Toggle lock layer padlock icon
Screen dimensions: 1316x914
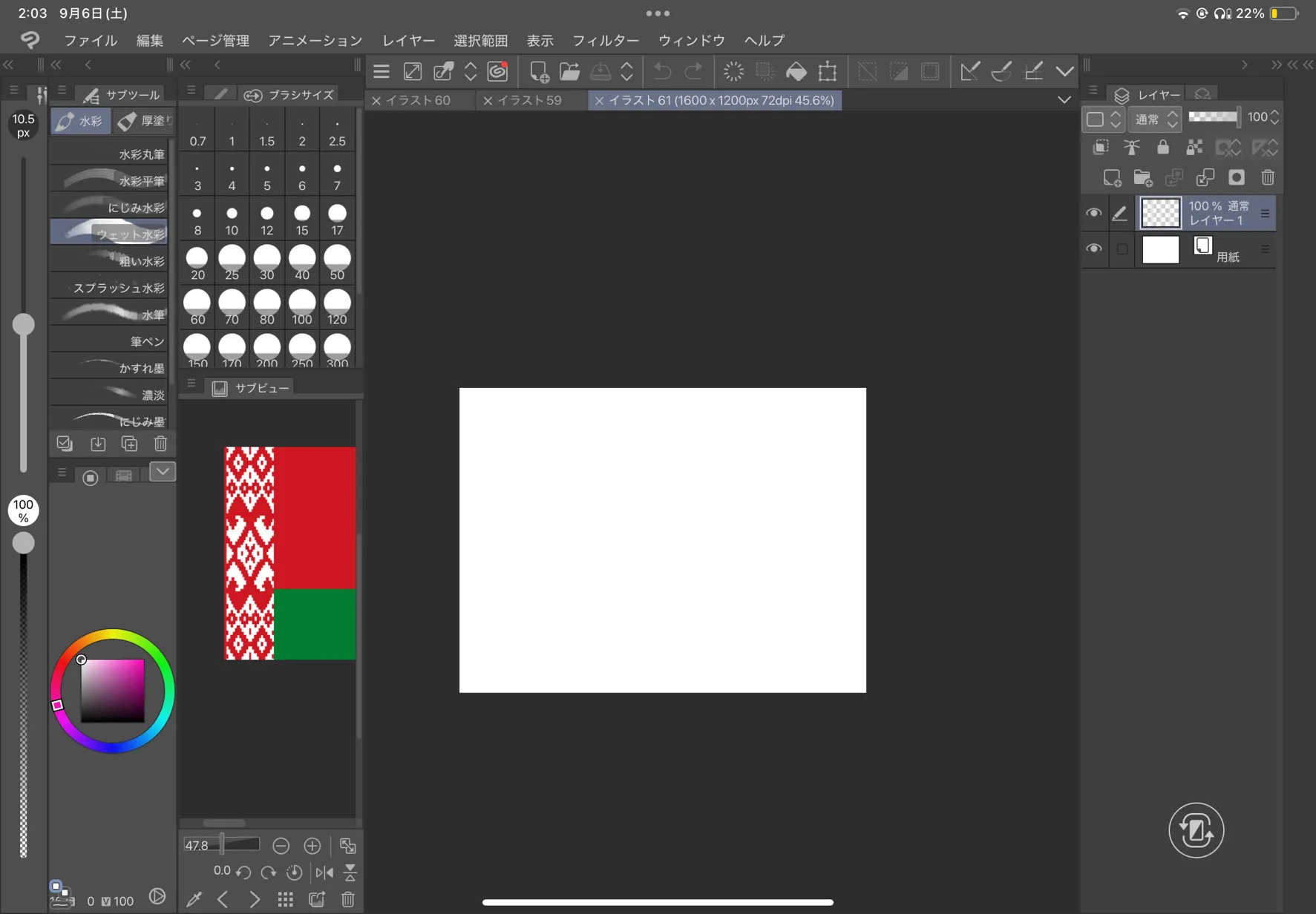pos(1163,148)
